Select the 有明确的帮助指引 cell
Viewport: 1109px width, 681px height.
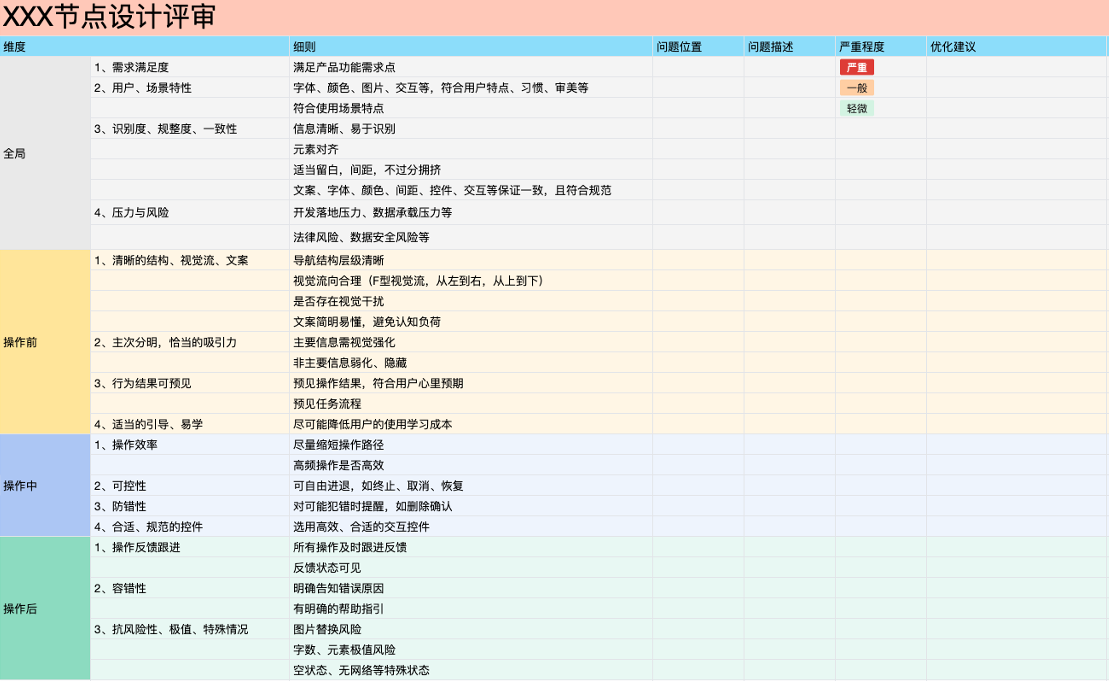click(471, 609)
